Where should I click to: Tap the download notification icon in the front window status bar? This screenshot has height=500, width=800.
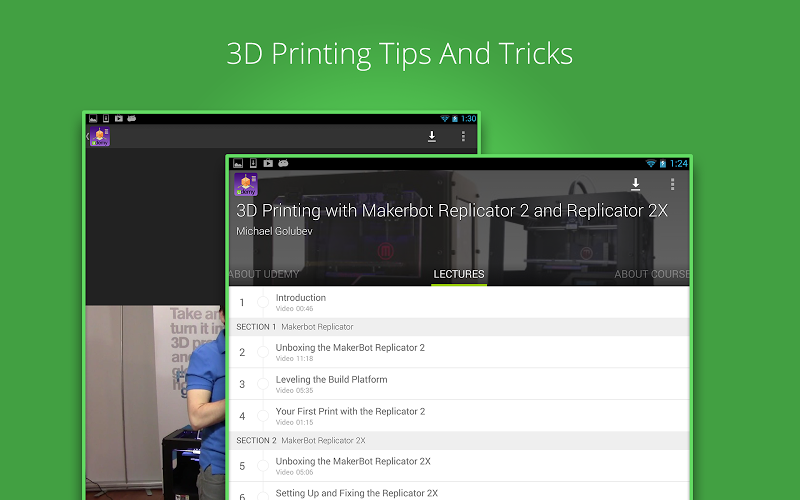[x=253, y=163]
